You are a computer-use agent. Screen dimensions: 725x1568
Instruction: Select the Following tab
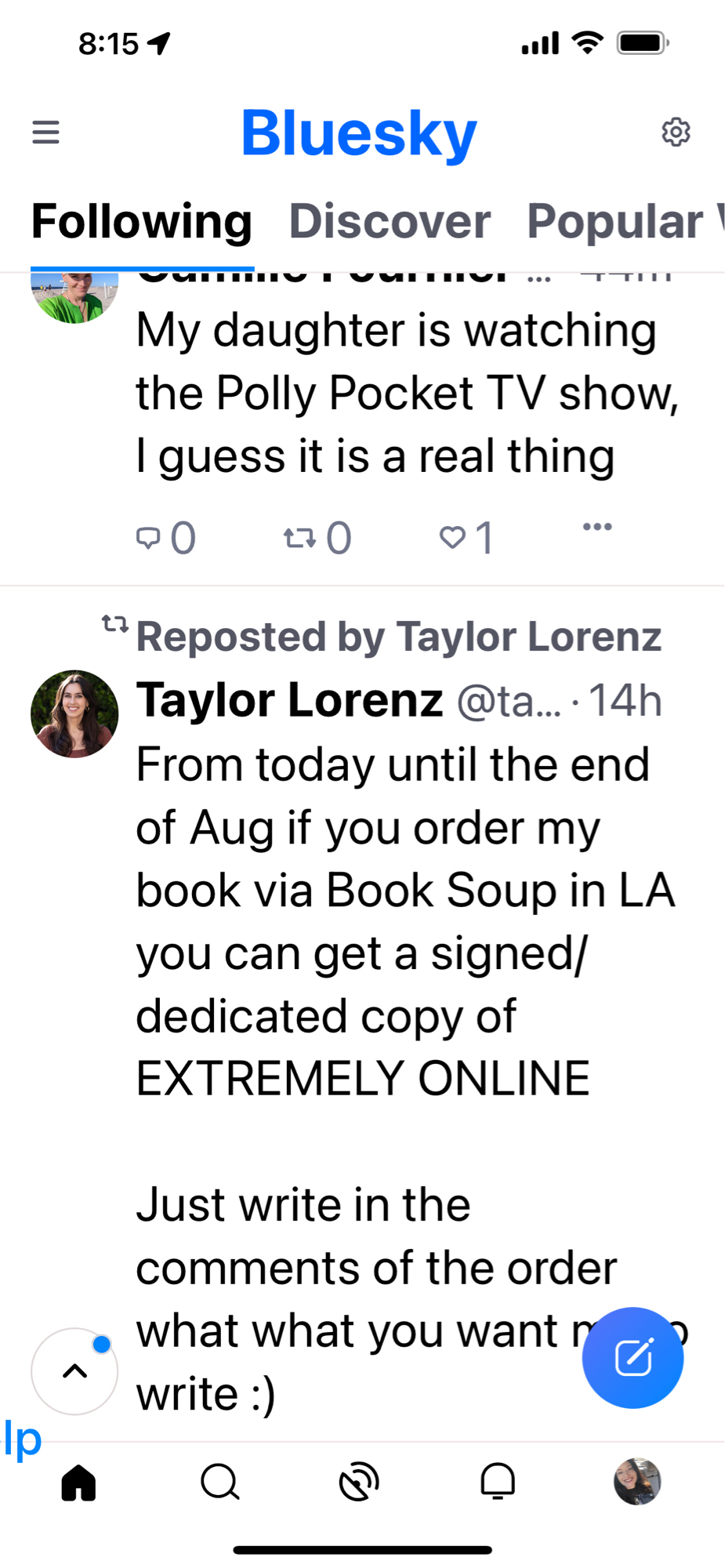pyautogui.click(x=142, y=221)
